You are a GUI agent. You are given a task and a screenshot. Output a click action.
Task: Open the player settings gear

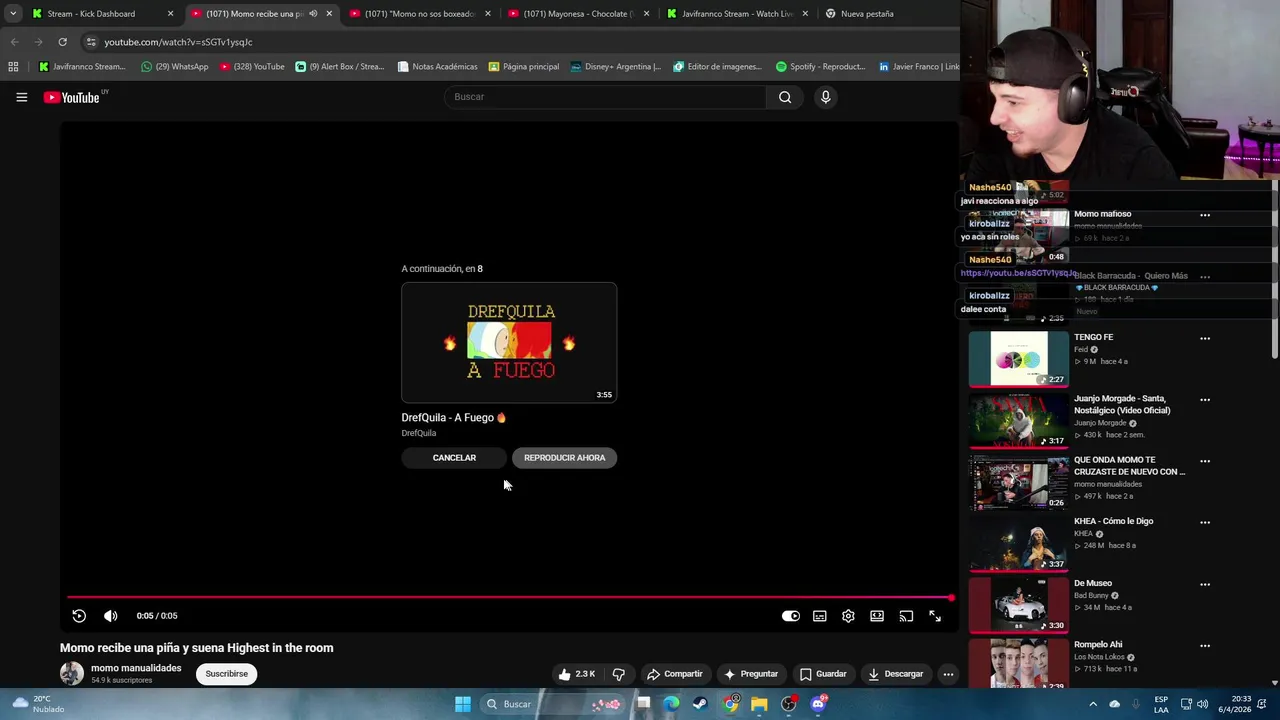[848, 616]
